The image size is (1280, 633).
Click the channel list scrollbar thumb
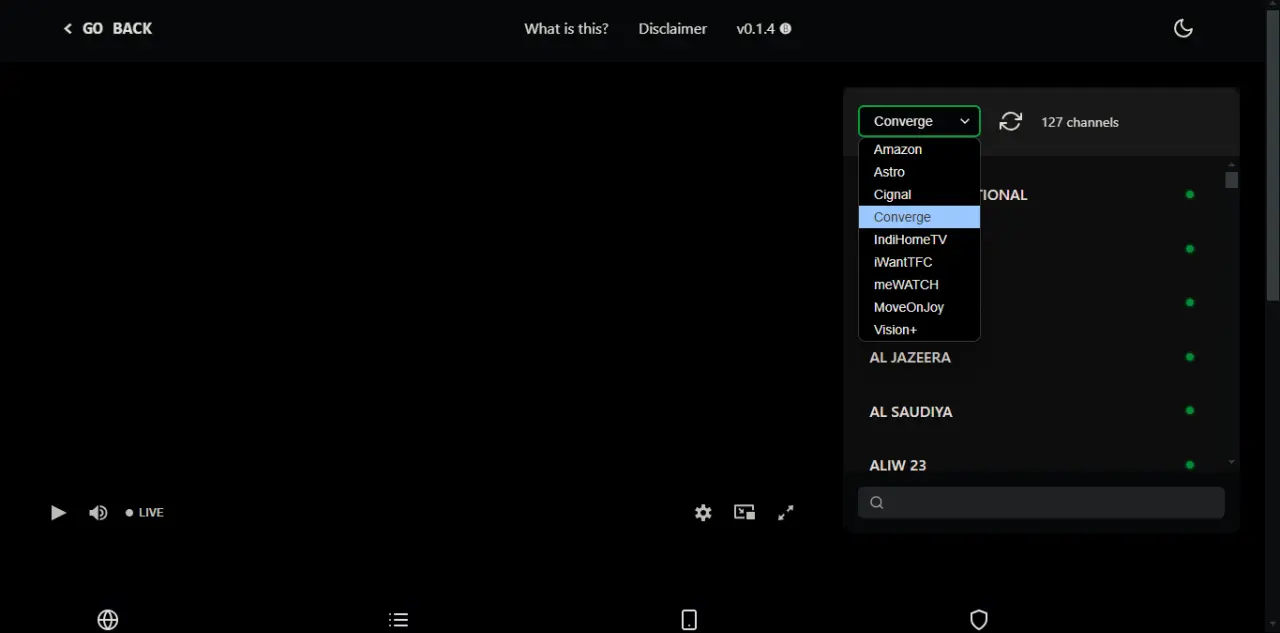click(1232, 180)
